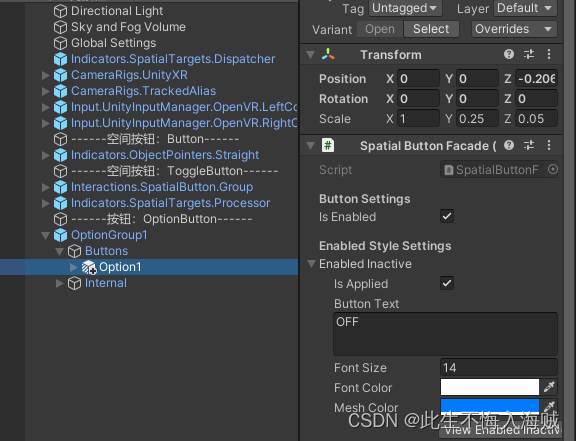
Task: Toggle the Is Enabled checkbox
Action: coord(447,216)
